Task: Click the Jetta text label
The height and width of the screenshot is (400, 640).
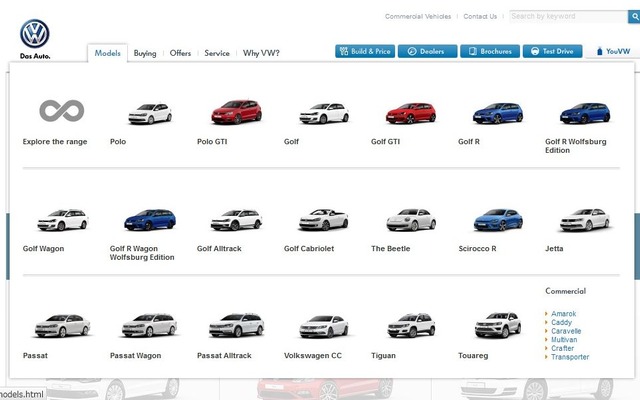Action: pyautogui.click(x=554, y=249)
